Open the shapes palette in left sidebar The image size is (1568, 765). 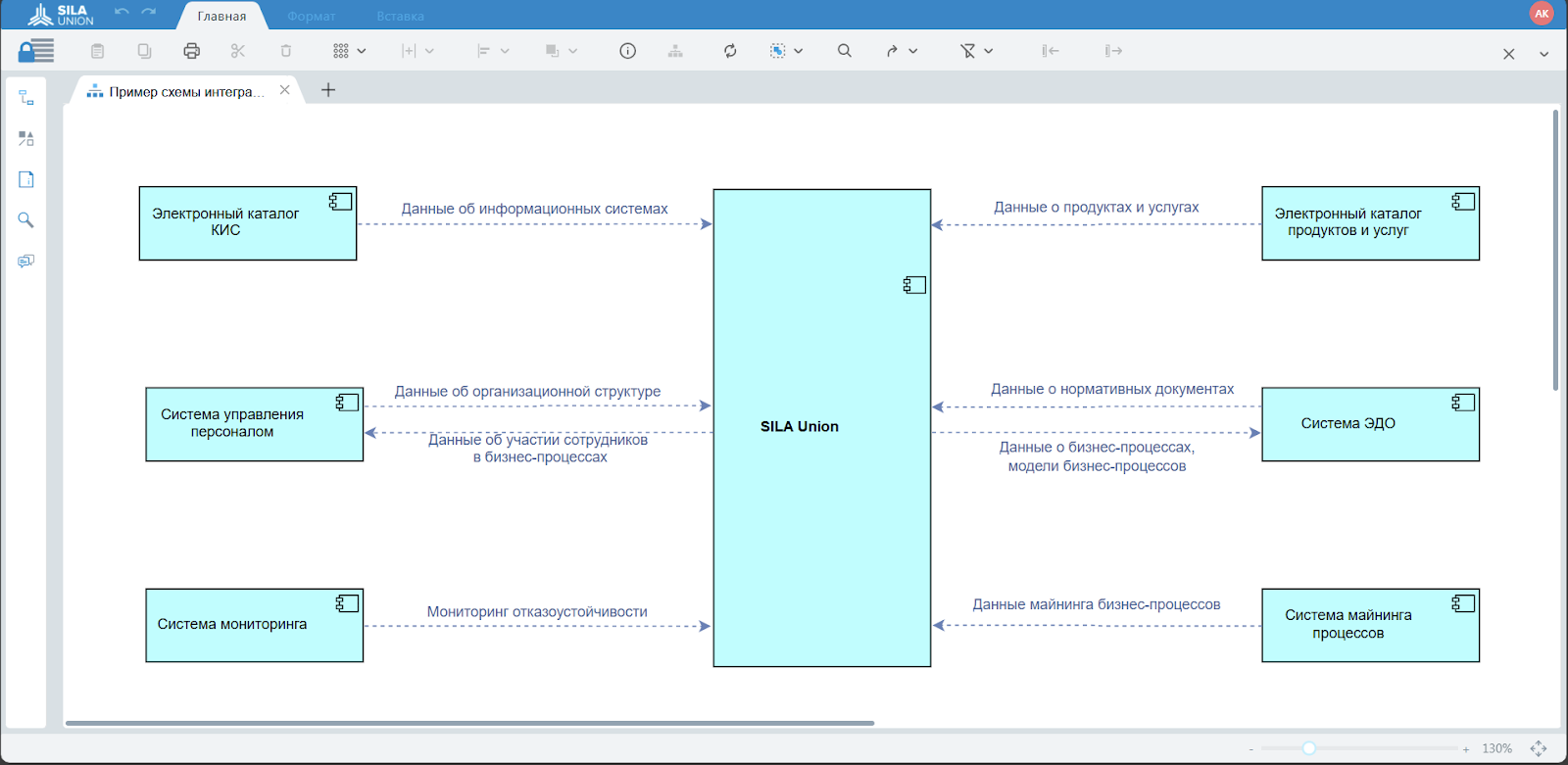(x=26, y=139)
